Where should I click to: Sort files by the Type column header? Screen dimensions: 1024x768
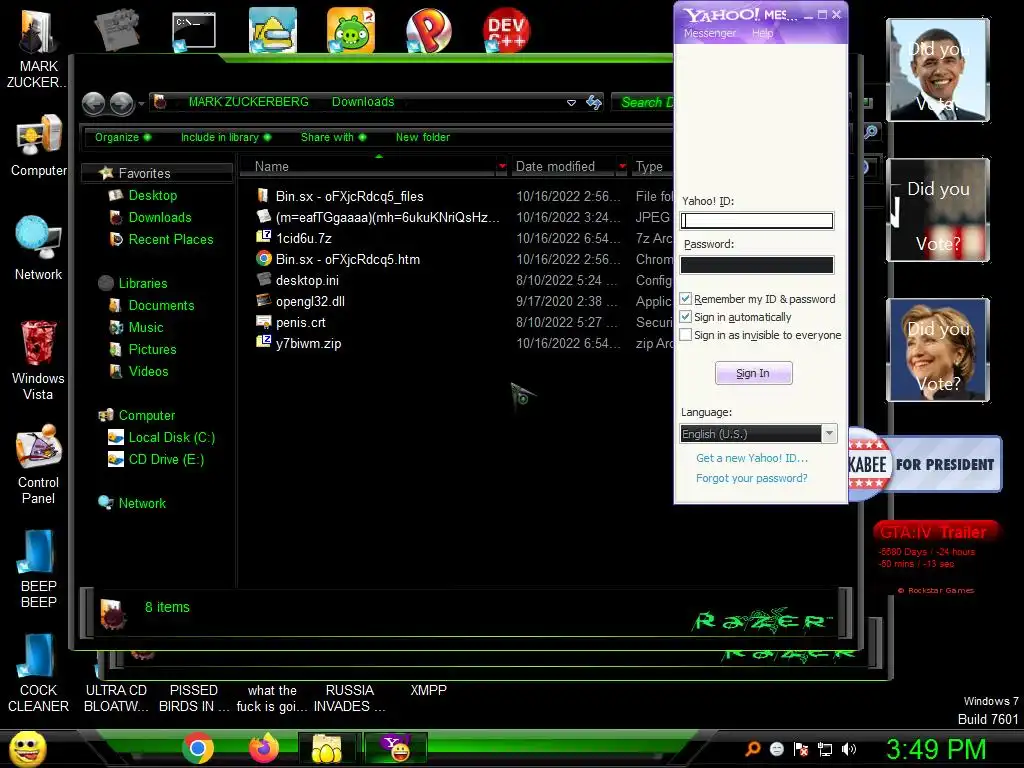(x=650, y=167)
